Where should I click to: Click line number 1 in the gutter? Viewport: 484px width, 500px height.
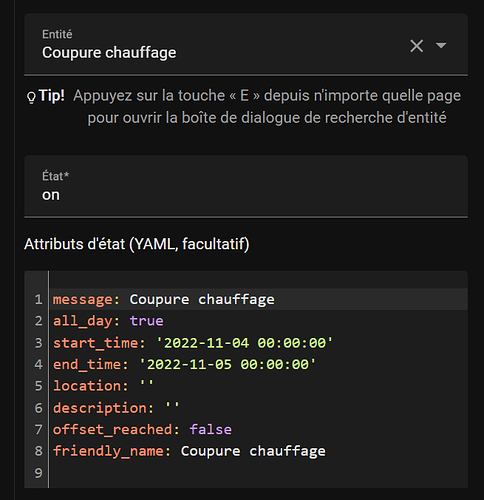(x=38, y=299)
